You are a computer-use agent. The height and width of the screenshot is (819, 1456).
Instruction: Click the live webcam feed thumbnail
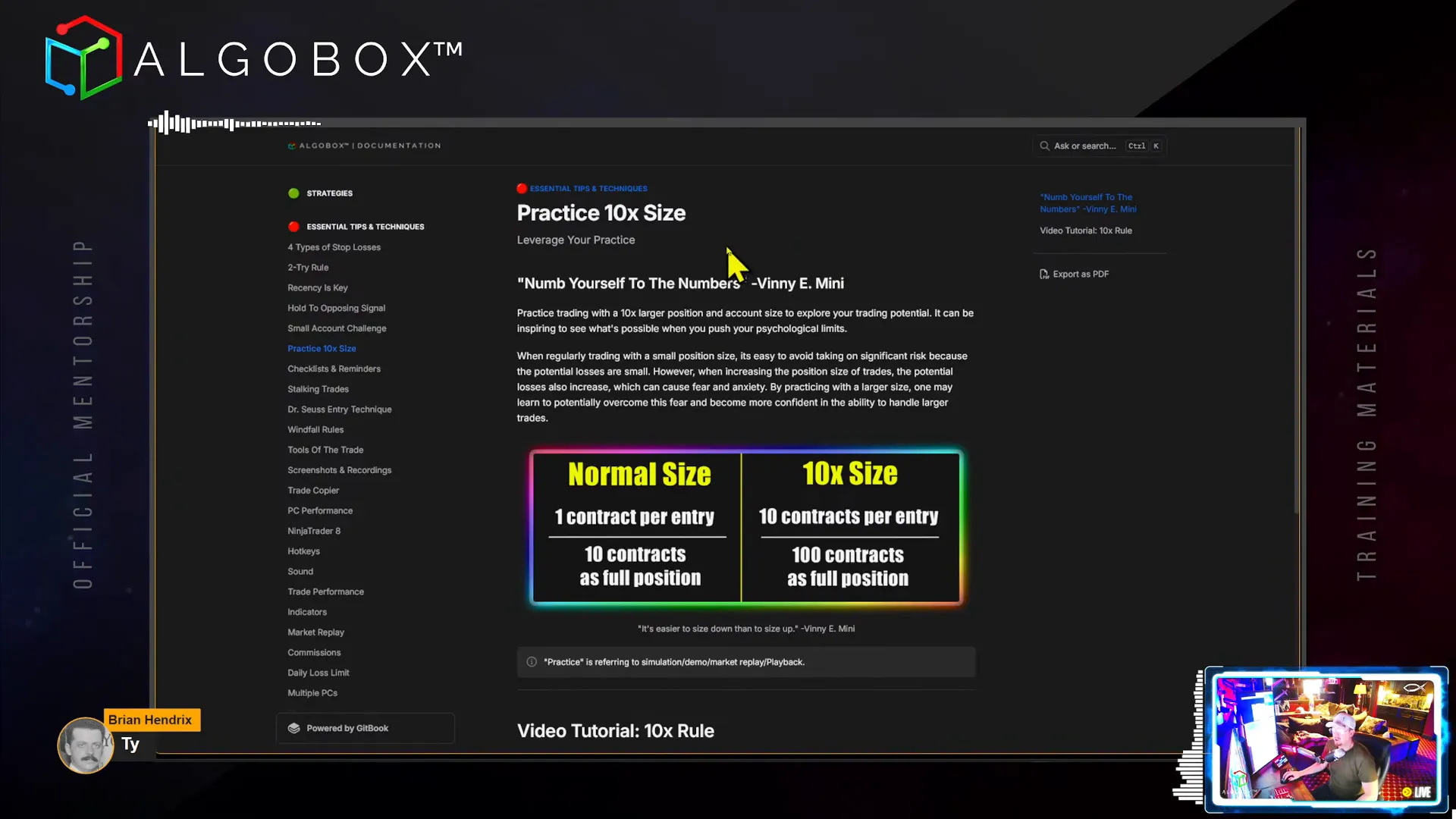1326,739
